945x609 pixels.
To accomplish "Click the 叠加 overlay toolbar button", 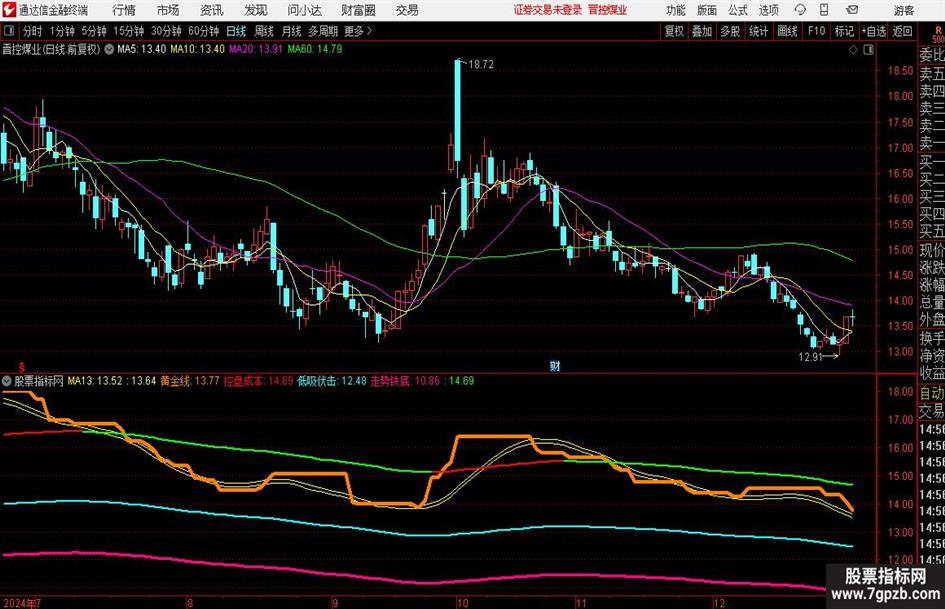I will click(x=702, y=31).
